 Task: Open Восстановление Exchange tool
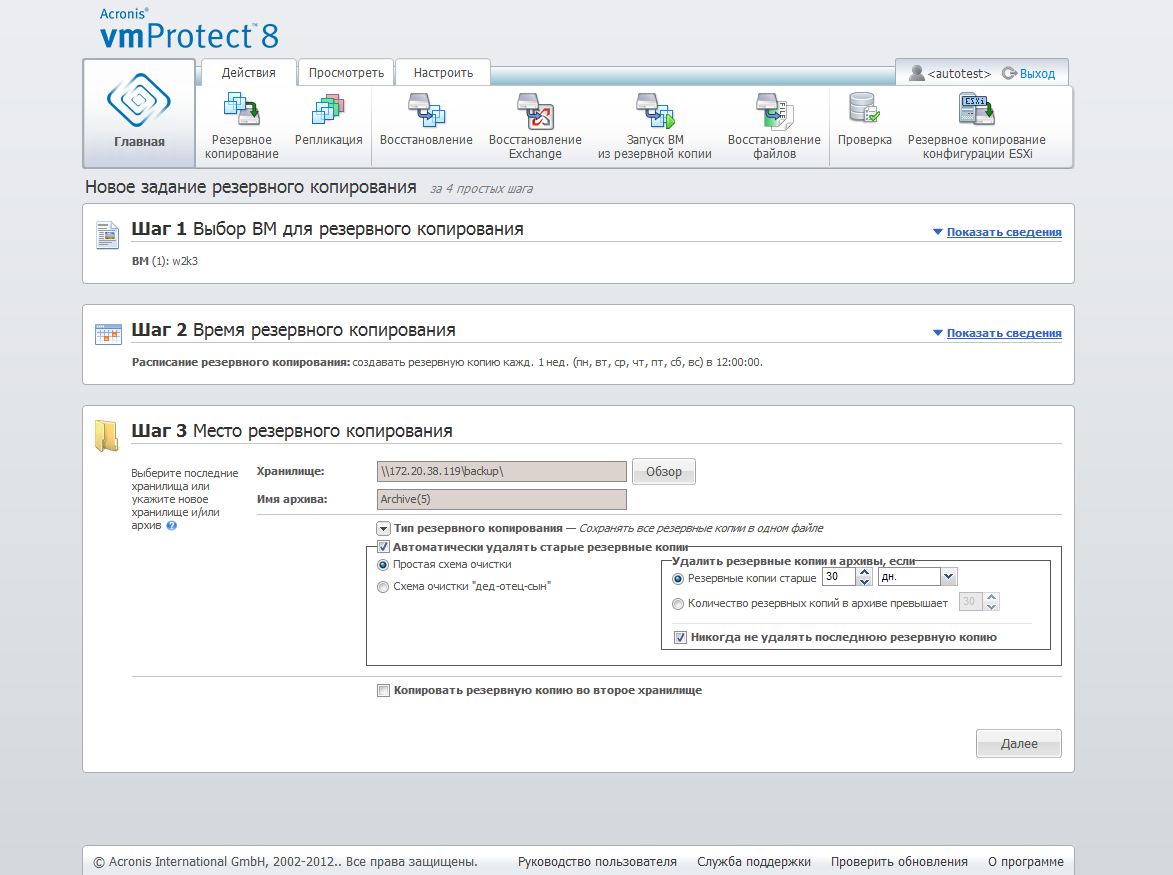[535, 126]
